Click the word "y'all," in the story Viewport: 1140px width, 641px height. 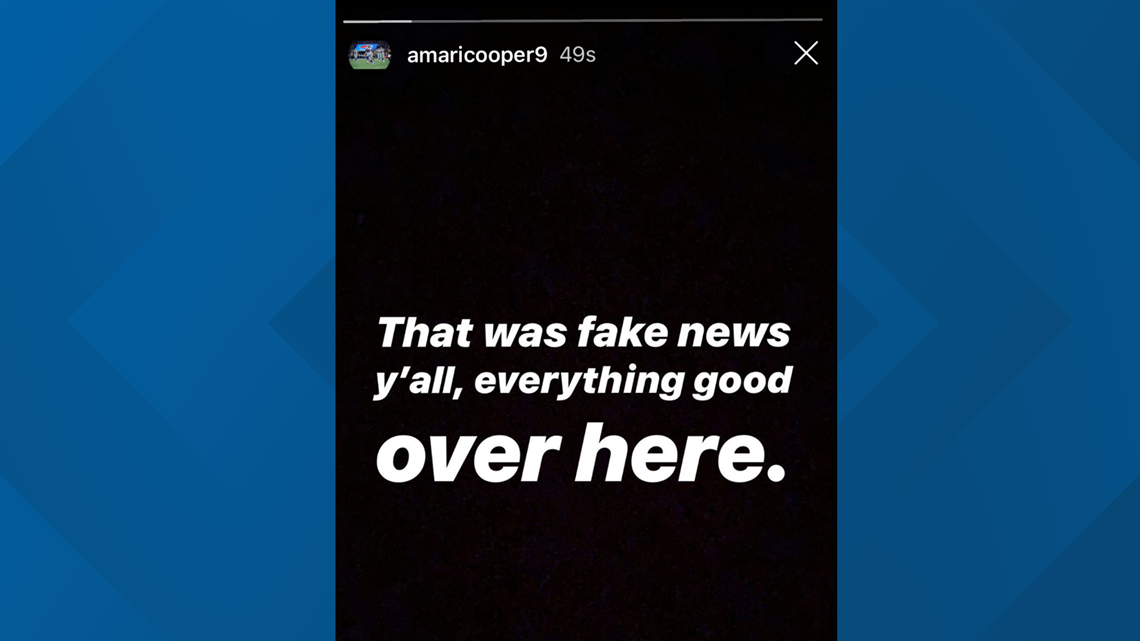419,382
